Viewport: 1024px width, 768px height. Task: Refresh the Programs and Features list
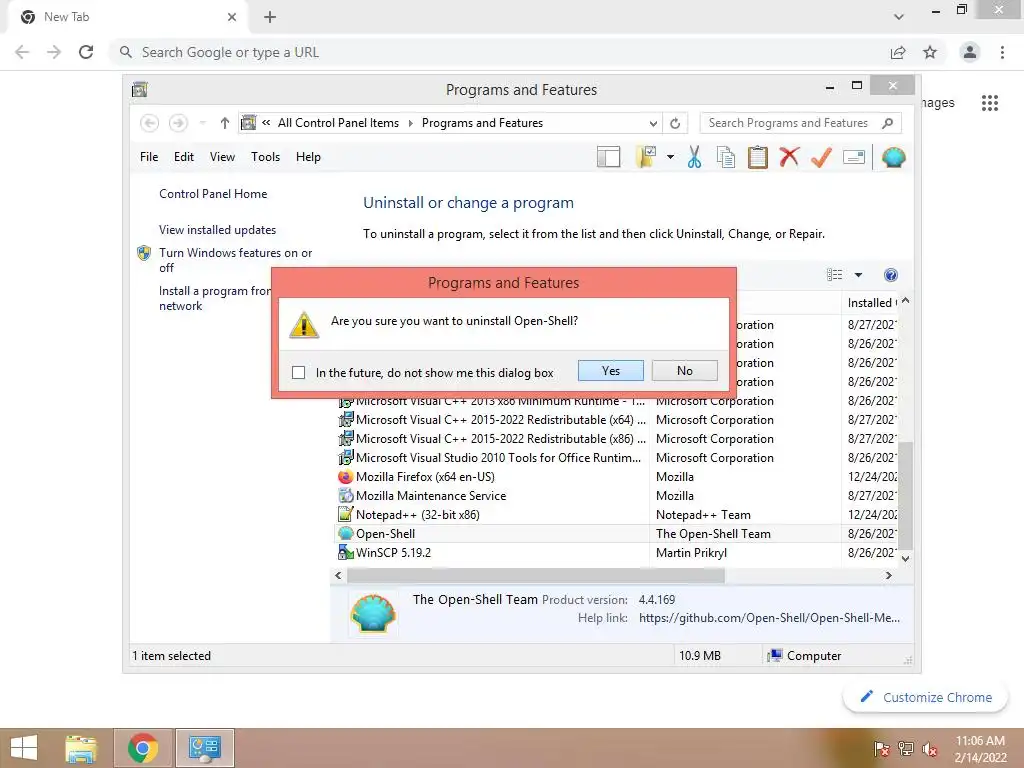click(x=675, y=123)
